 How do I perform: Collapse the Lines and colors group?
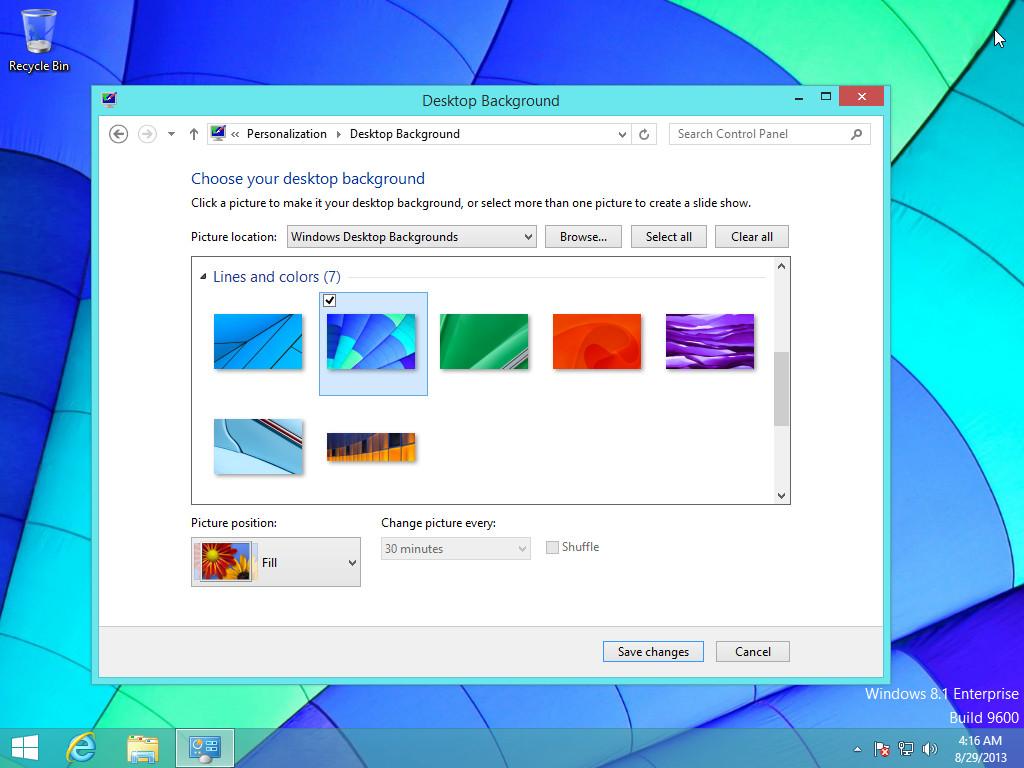click(x=203, y=276)
